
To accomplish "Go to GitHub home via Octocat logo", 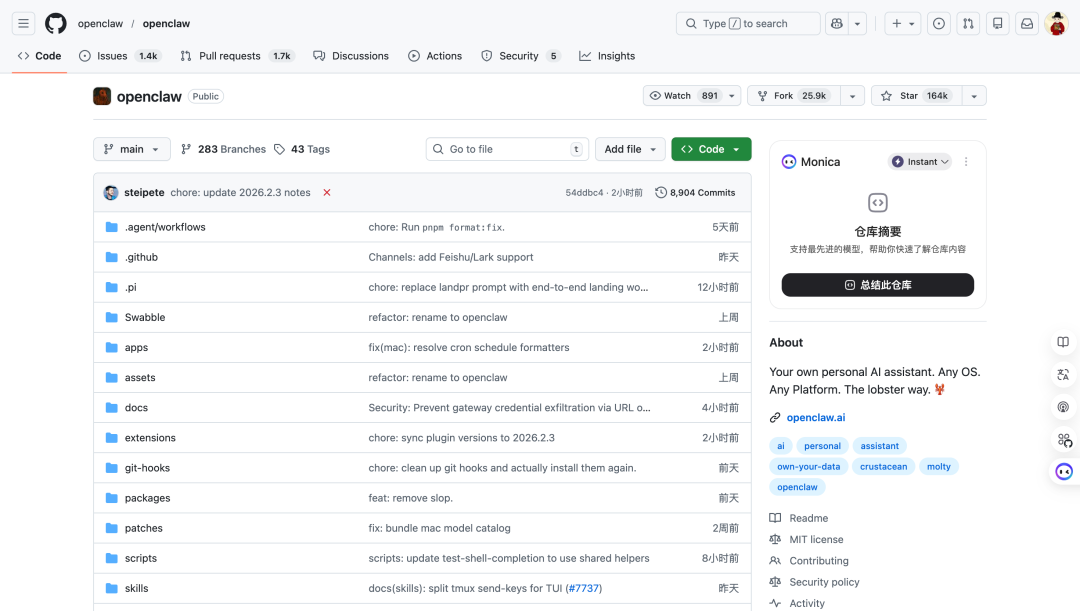I will tap(56, 23).
